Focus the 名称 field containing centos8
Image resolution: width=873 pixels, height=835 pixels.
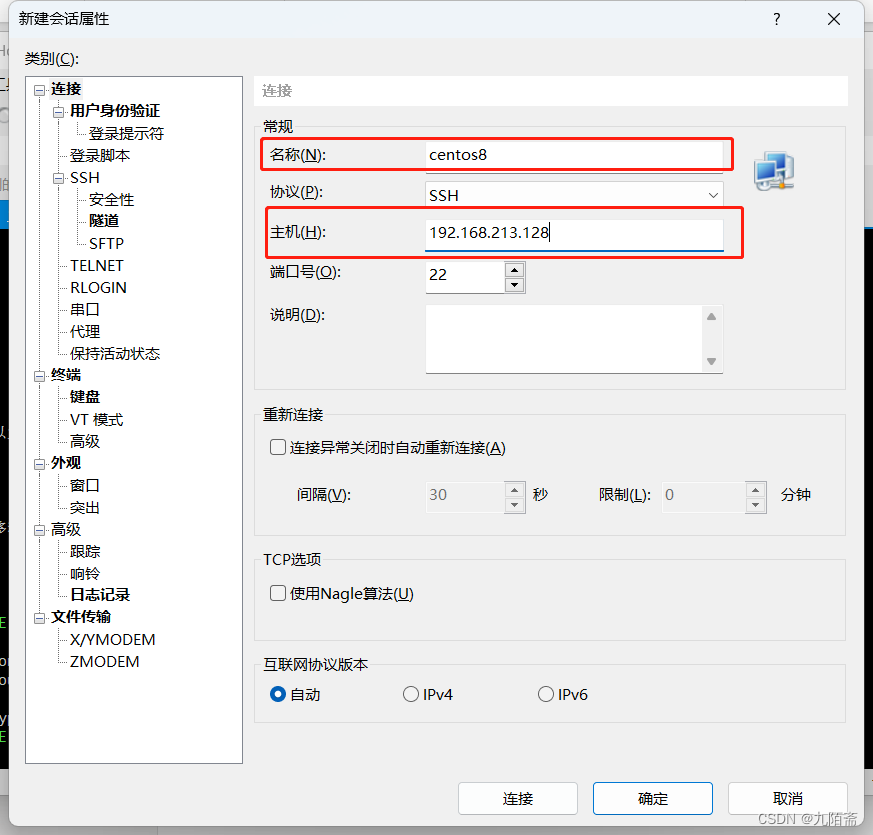click(x=574, y=155)
